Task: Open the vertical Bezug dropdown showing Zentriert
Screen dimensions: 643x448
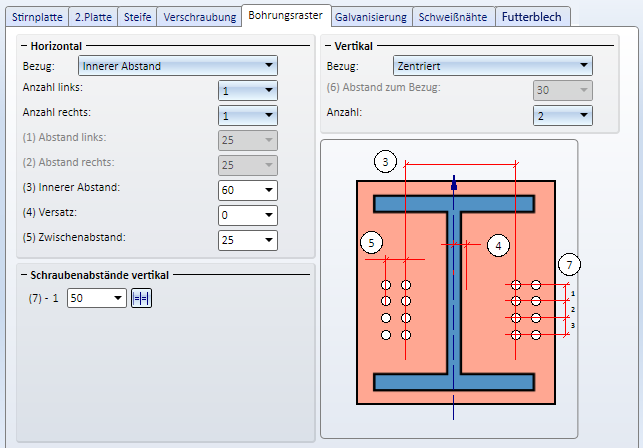Action: tap(493, 66)
